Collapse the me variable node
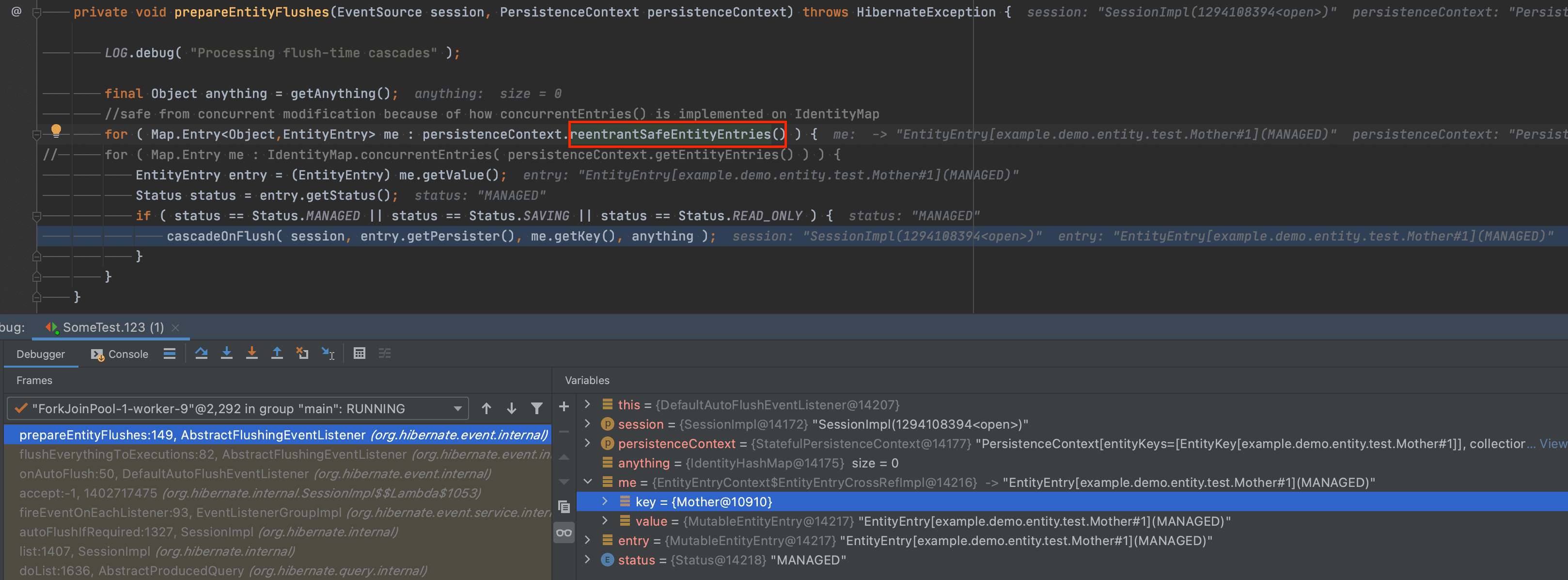This screenshot has width=1568, height=580. 587,482
